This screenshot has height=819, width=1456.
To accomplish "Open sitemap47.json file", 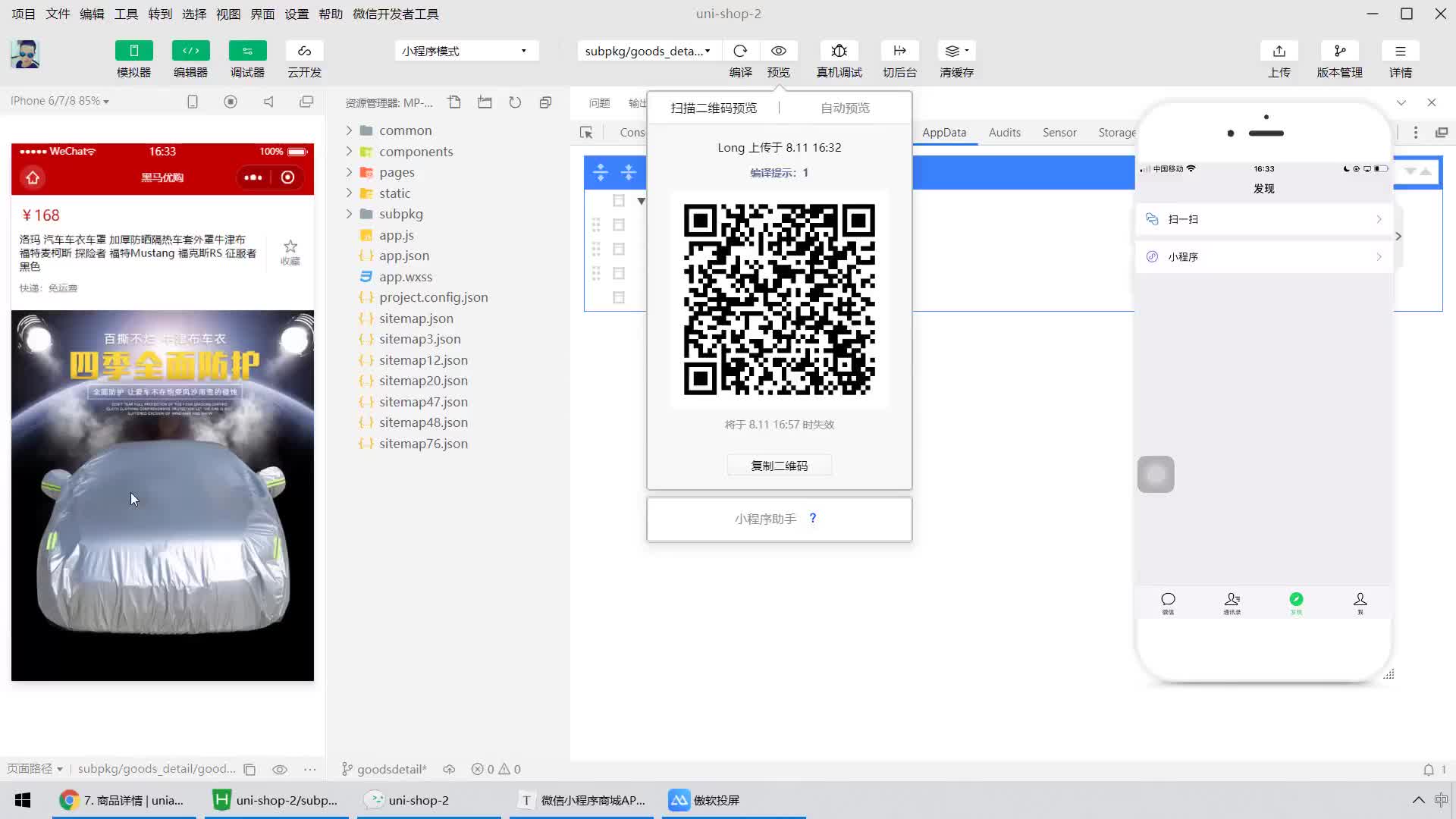I will pyautogui.click(x=423, y=402).
